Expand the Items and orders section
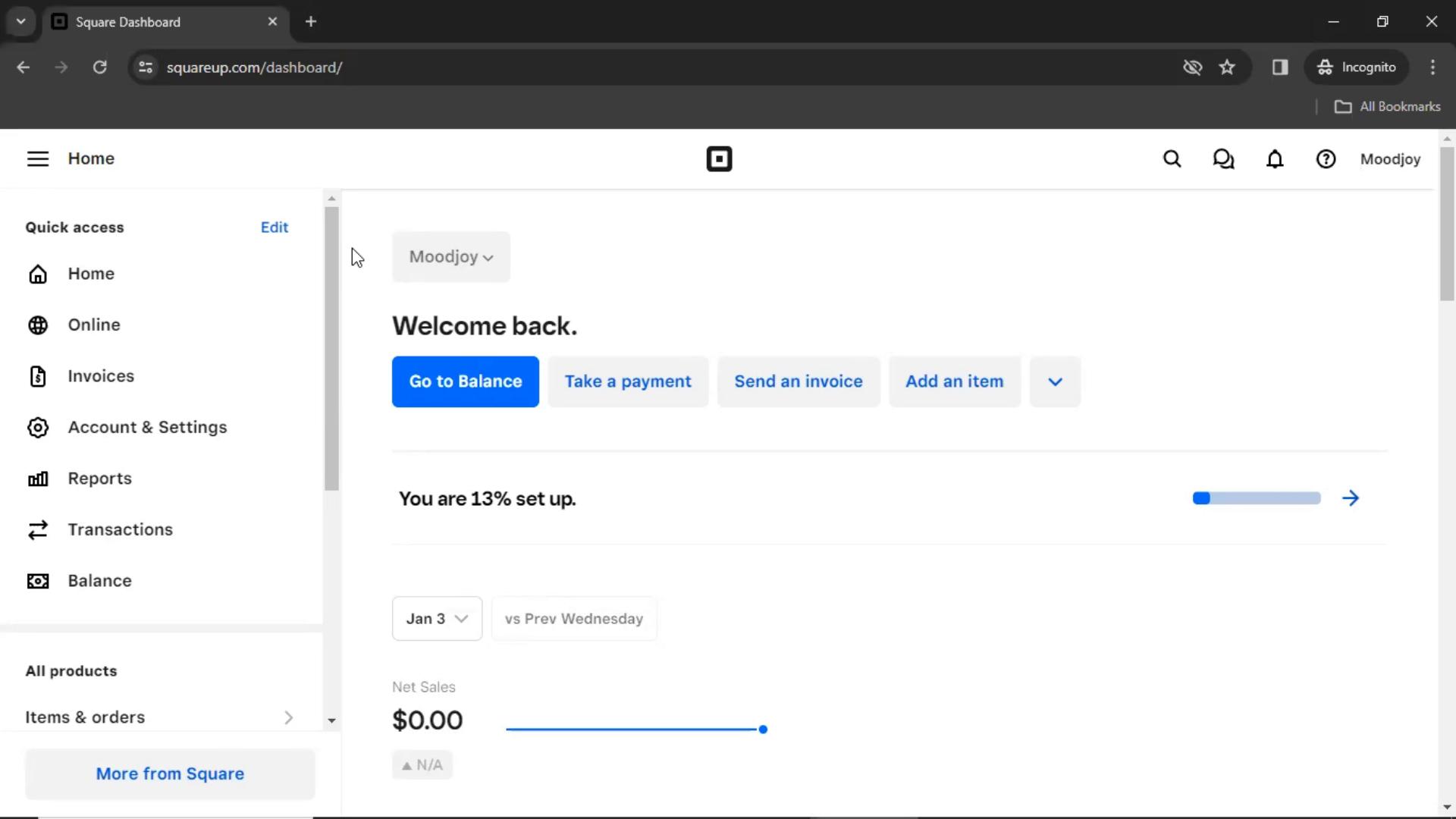 pyautogui.click(x=289, y=717)
